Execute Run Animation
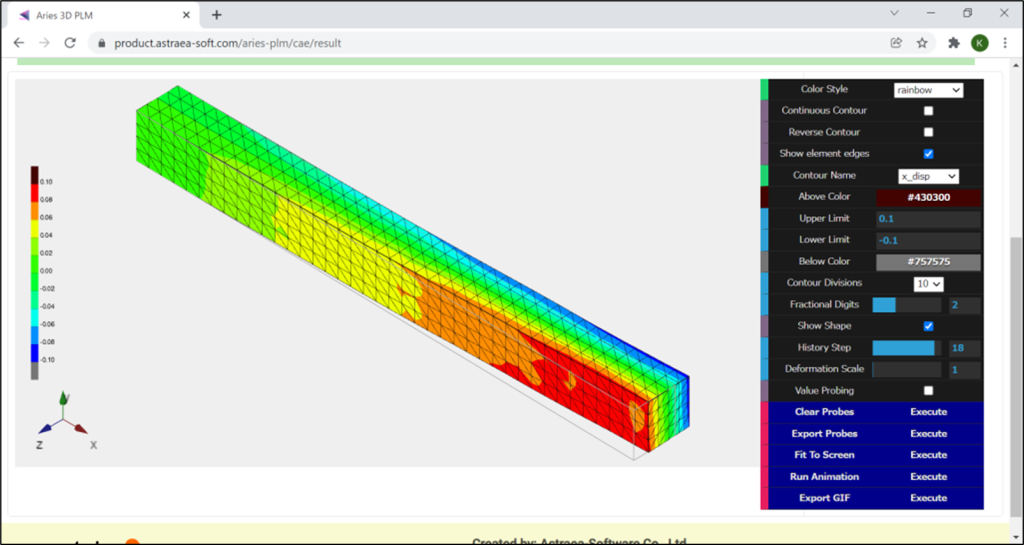Screen dimensions: 1024x545 pyautogui.click(x=928, y=476)
